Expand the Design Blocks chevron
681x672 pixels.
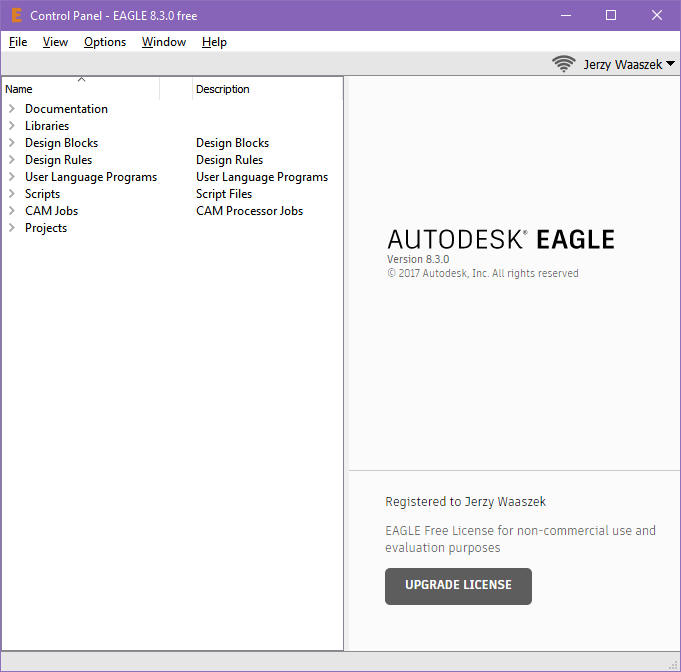tap(12, 143)
